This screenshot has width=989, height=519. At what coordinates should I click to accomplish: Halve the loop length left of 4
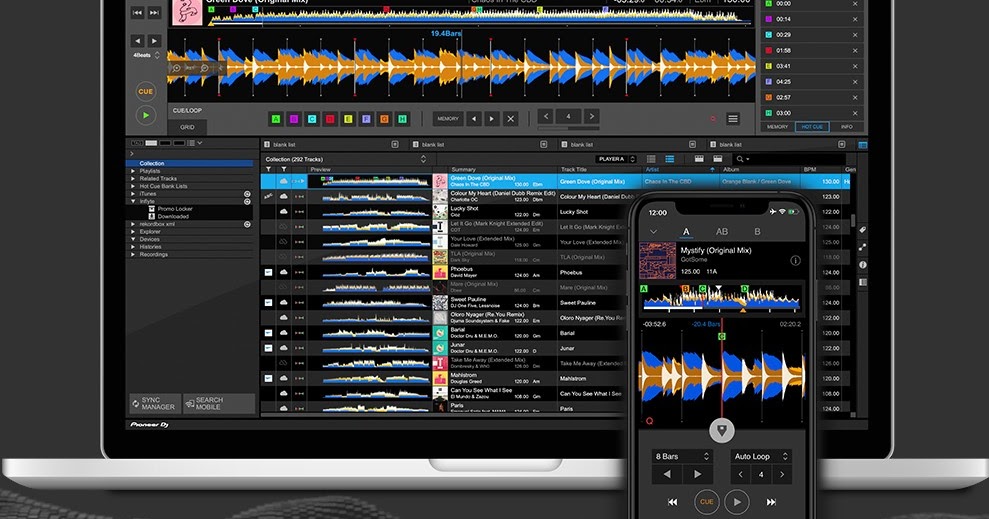coord(546,116)
